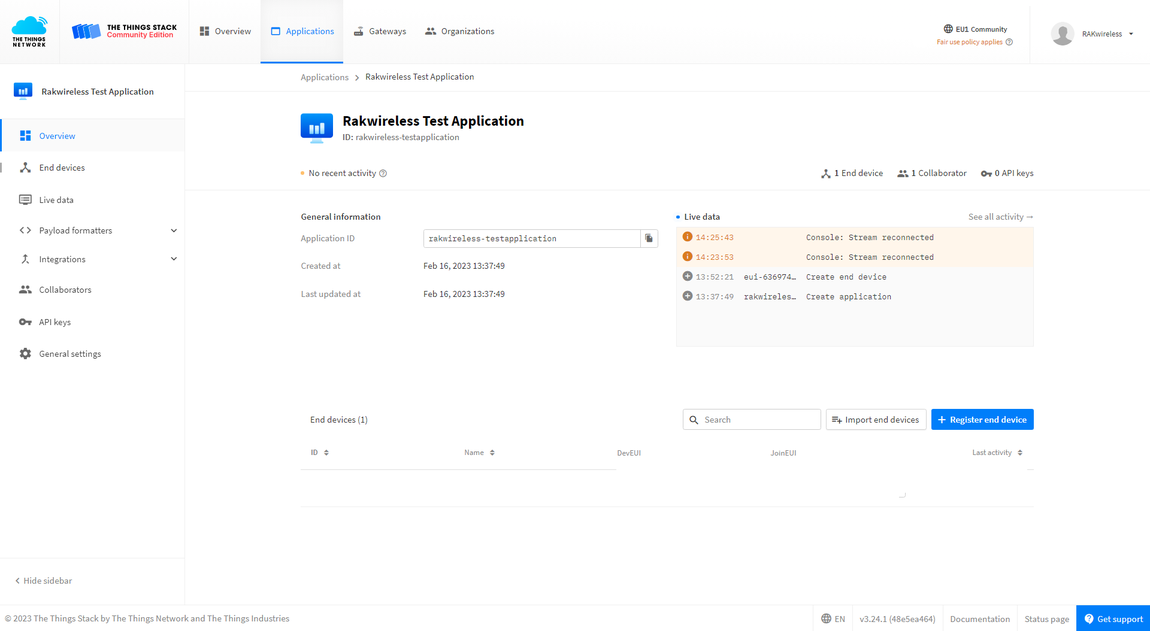Click the Created at date value
The image size is (1150, 631).
pos(464,266)
